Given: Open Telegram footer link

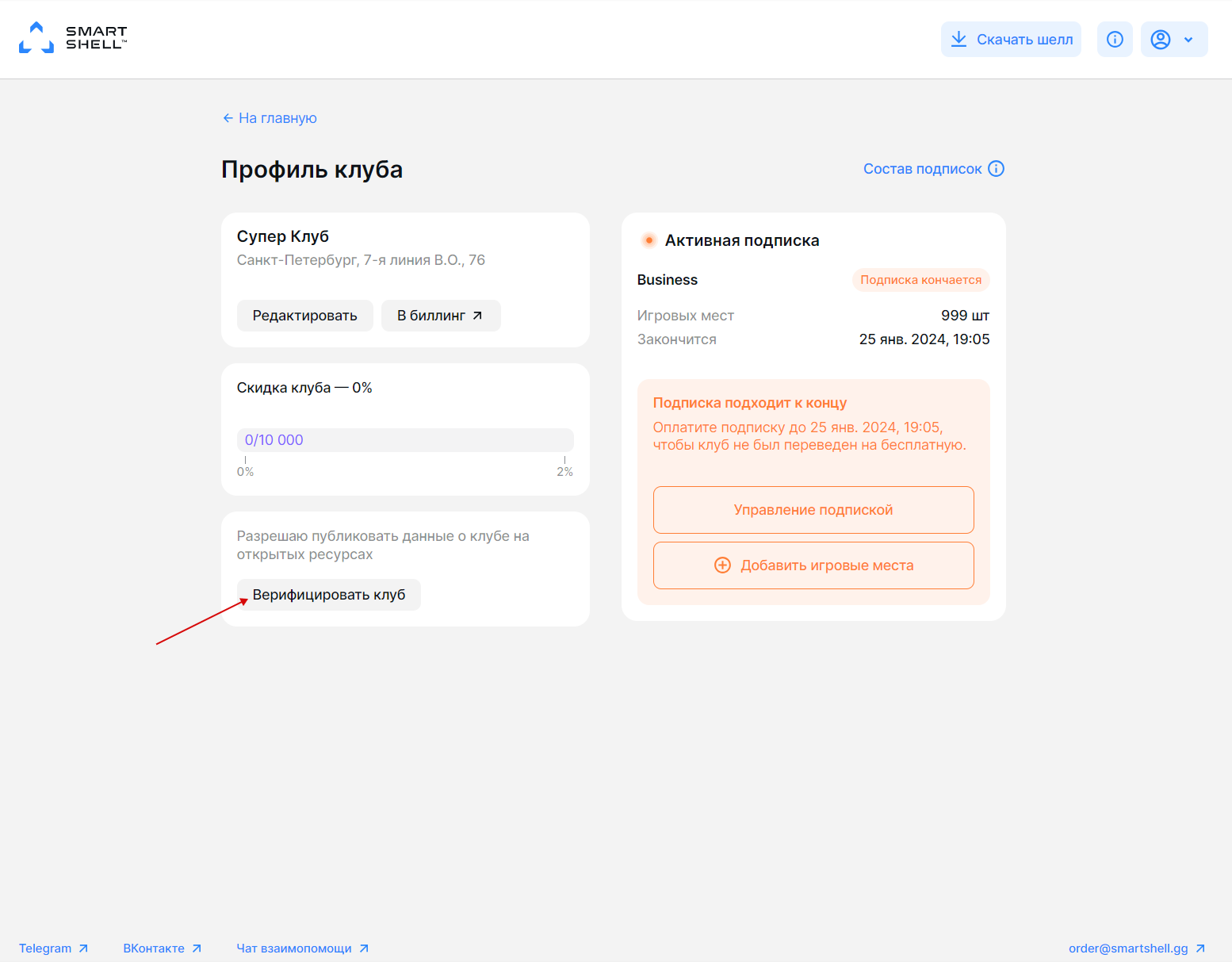Looking at the screenshot, I should tap(45, 949).
